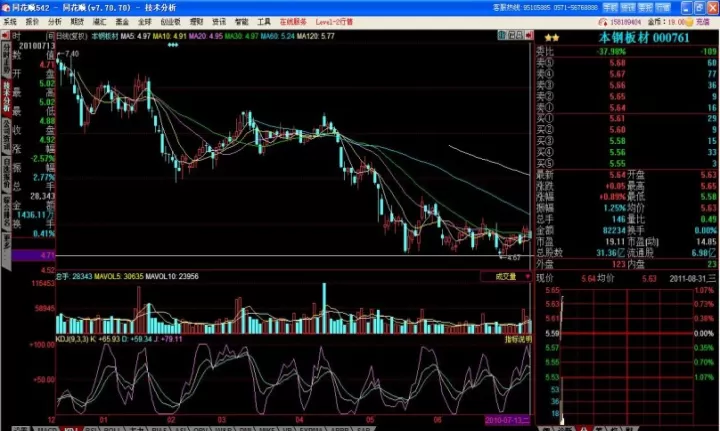Click the 卖⑤ 5.68 order row
Screen dimensions: 720x431
tap(626, 63)
